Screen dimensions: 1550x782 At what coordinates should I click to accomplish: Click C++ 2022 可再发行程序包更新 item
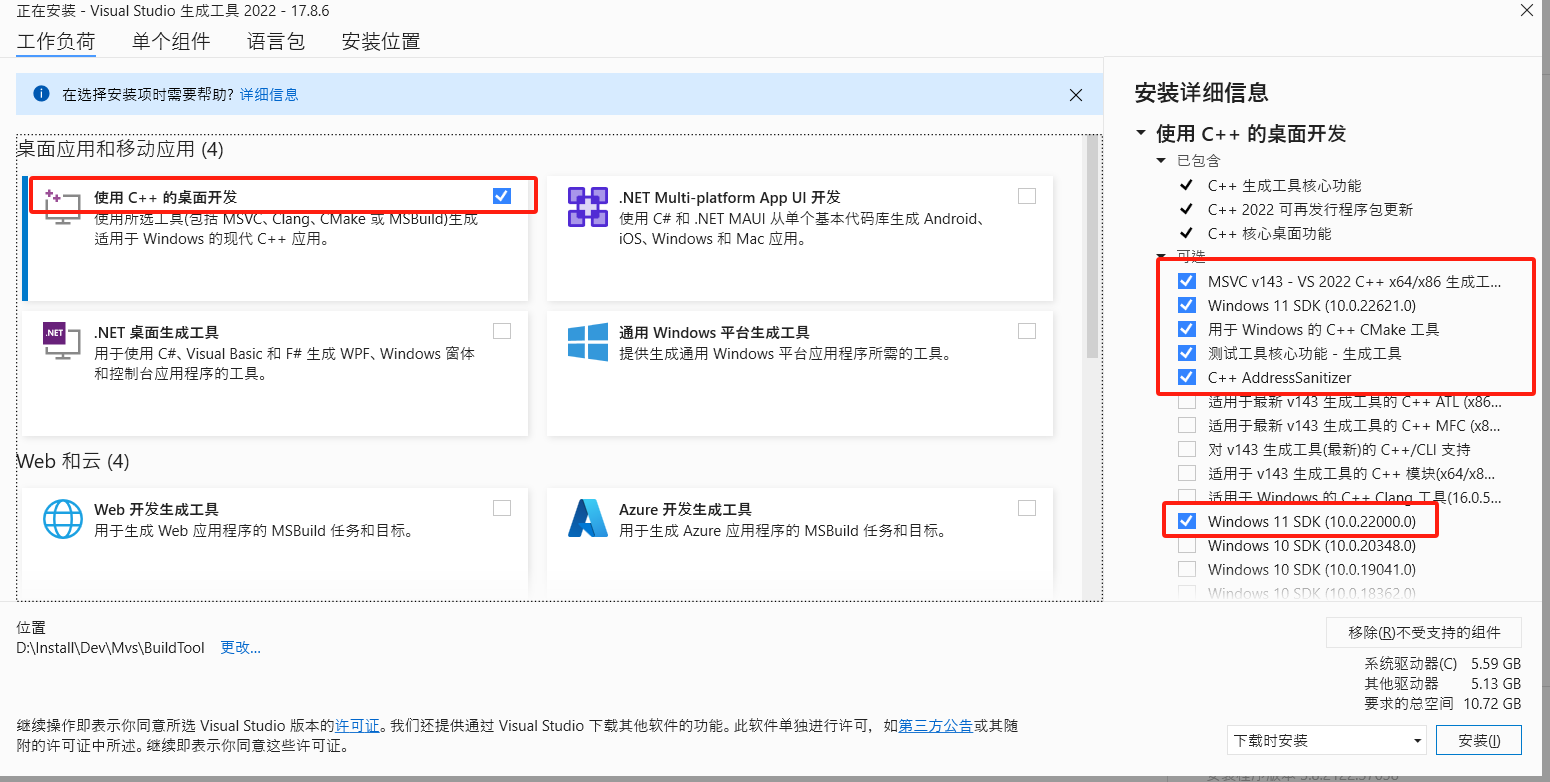[x=1310, y=209]
